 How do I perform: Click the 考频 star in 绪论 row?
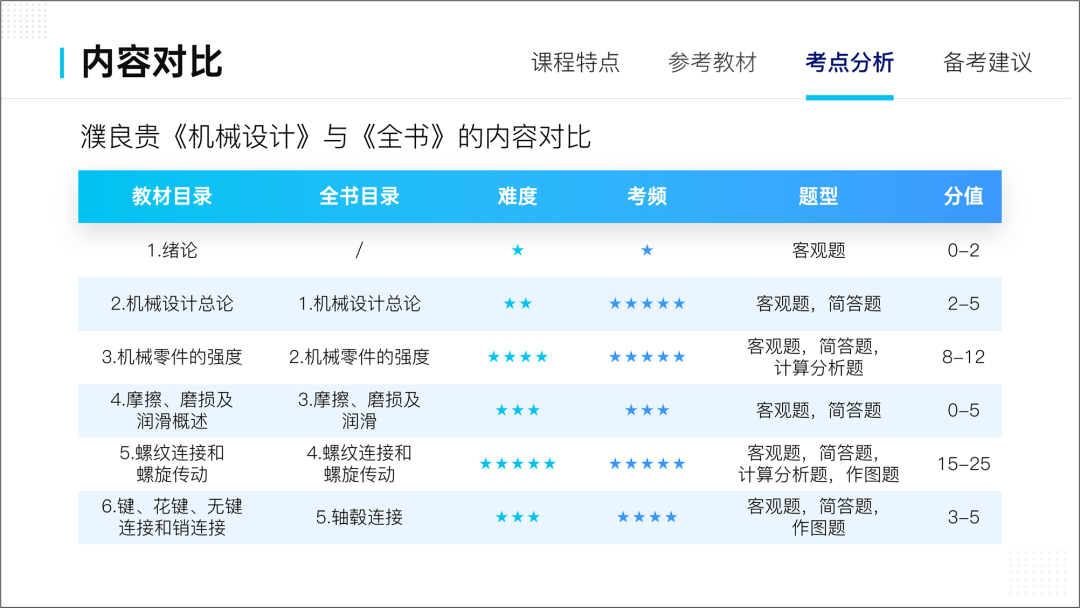point(647,250)
